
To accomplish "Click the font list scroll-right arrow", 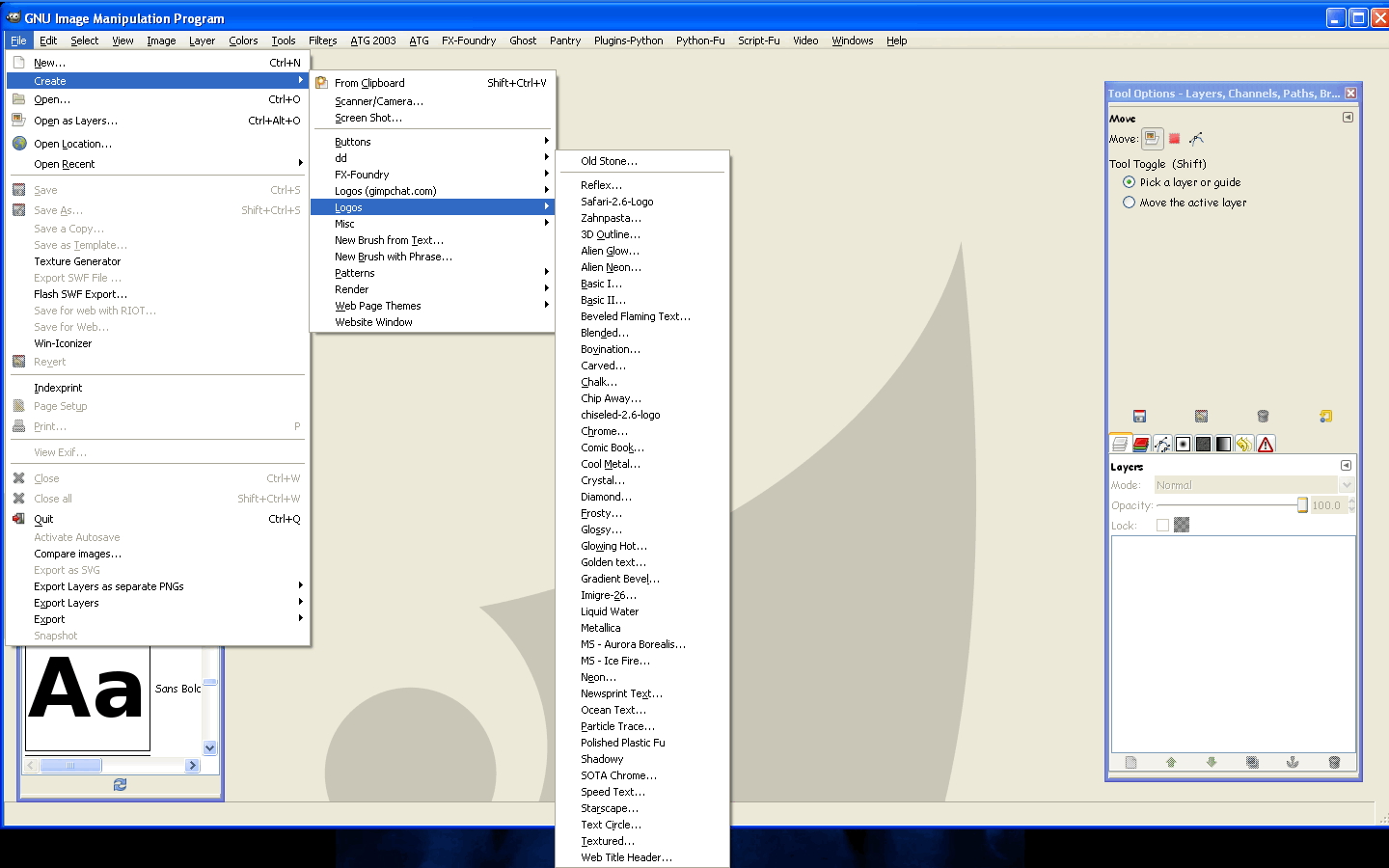I will [x=193, y=765].
